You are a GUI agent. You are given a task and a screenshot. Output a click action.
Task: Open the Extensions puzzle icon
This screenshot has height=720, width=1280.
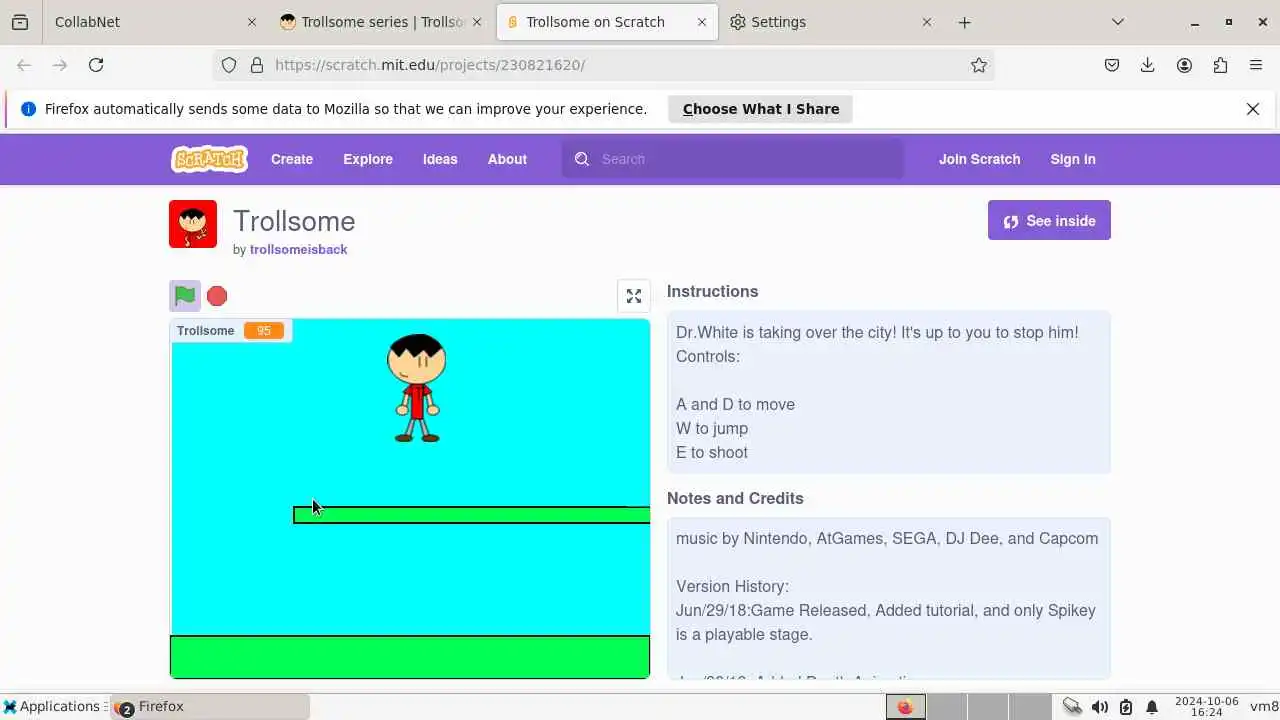click(x=1220, y=65)
